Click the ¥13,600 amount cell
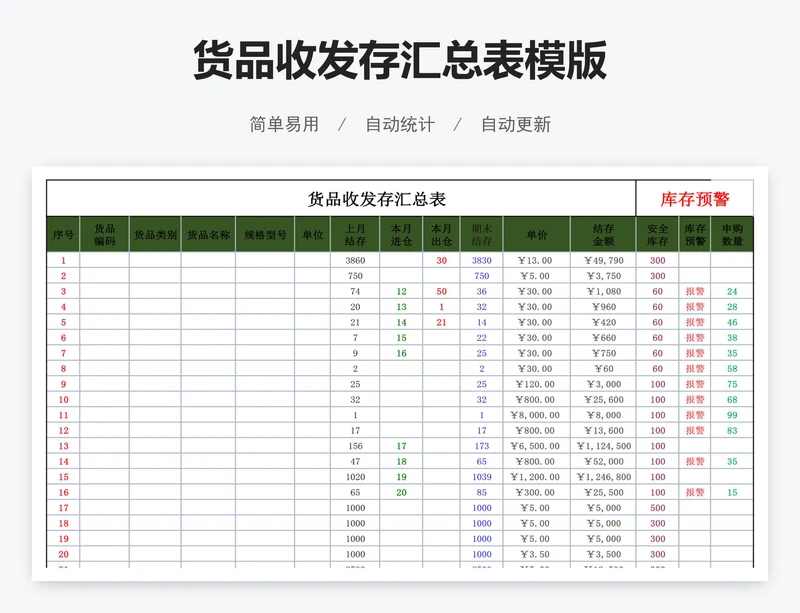Viewport: 800px width, 613px height. pyautogui.click(x=603, y=430)
